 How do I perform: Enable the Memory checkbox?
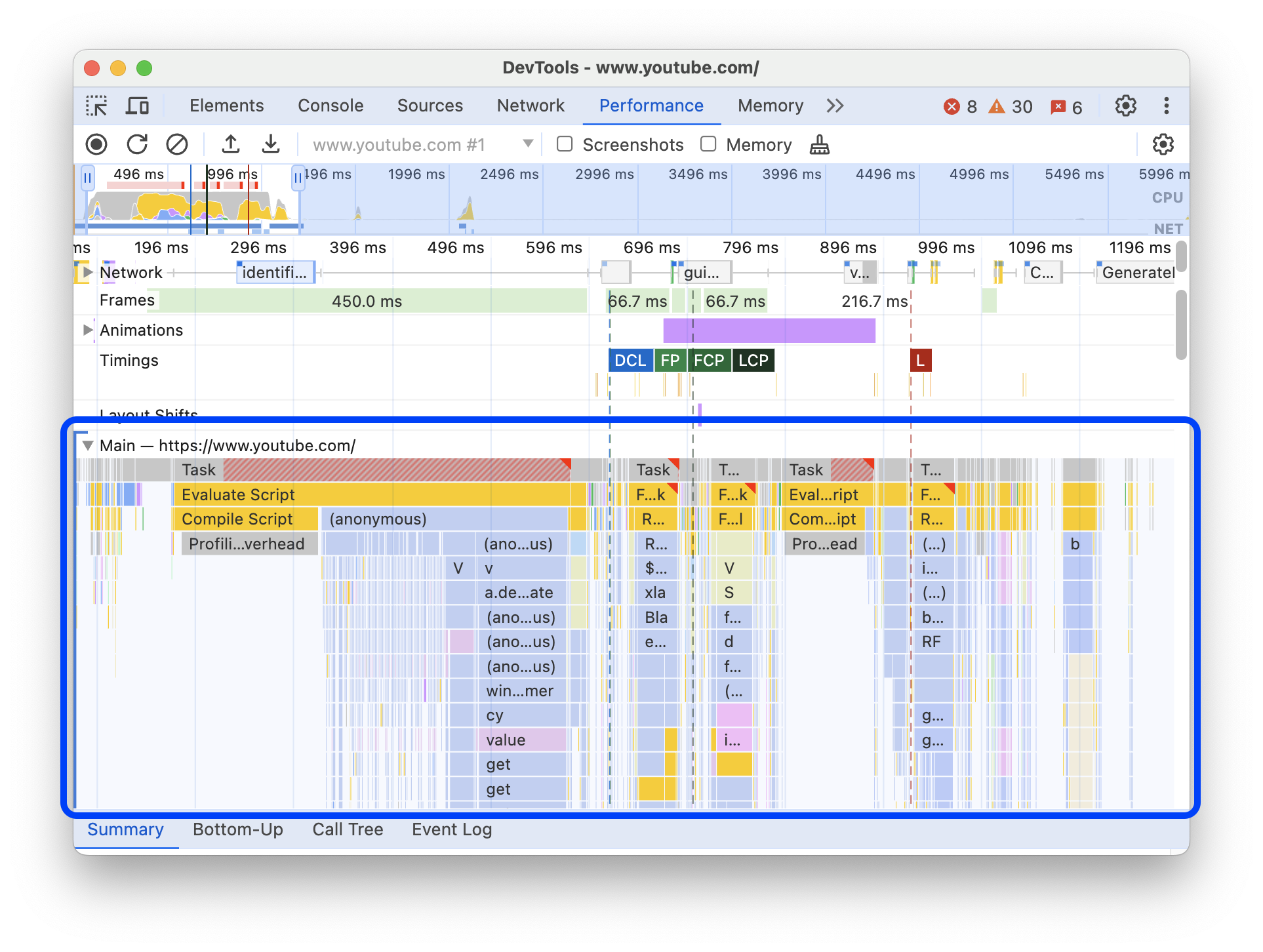click(707, 144)
